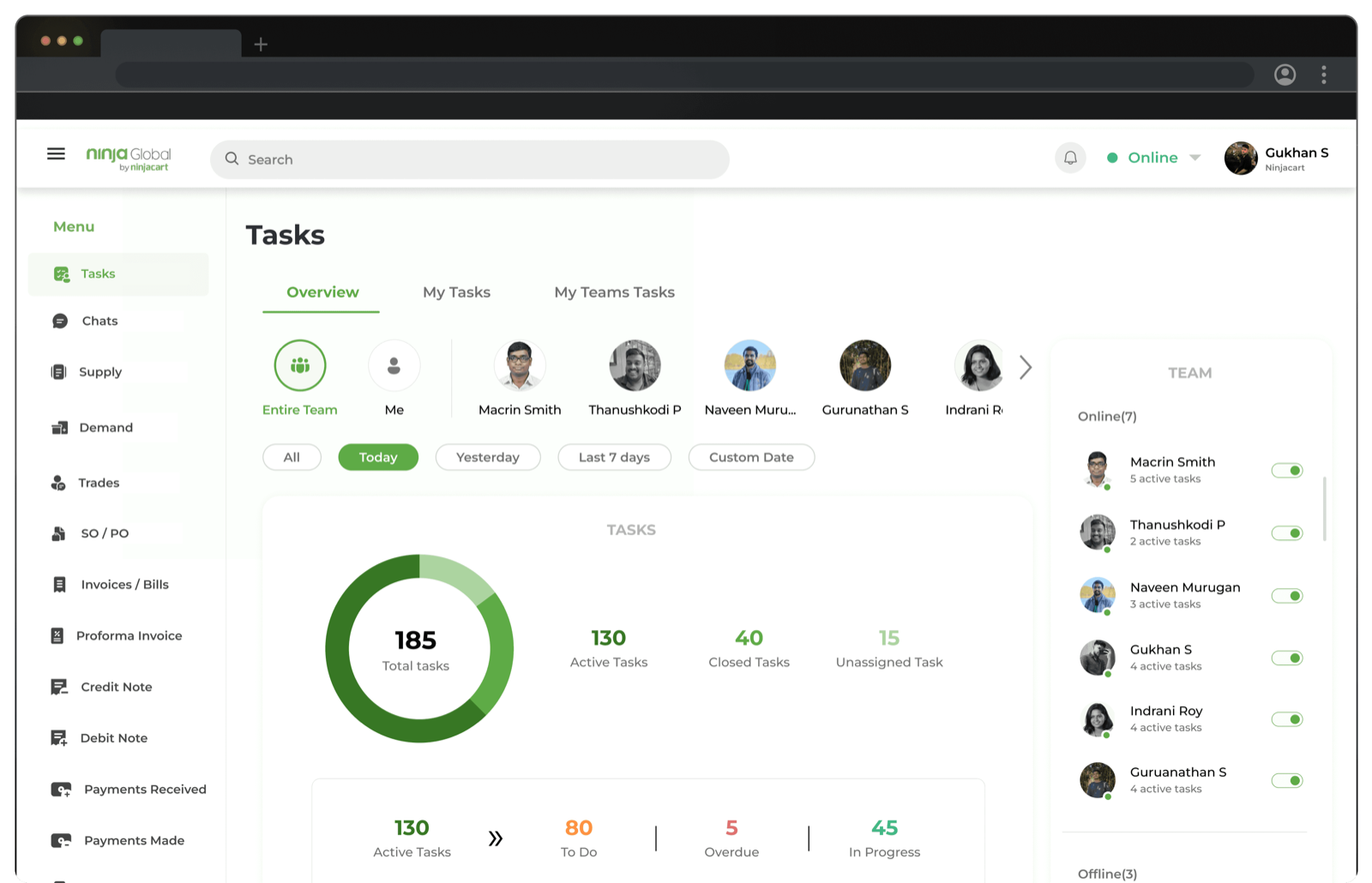The height and width of the screenshot is (883, 1372).
Task: Open browser three-dot menu
Action: 1324,75
